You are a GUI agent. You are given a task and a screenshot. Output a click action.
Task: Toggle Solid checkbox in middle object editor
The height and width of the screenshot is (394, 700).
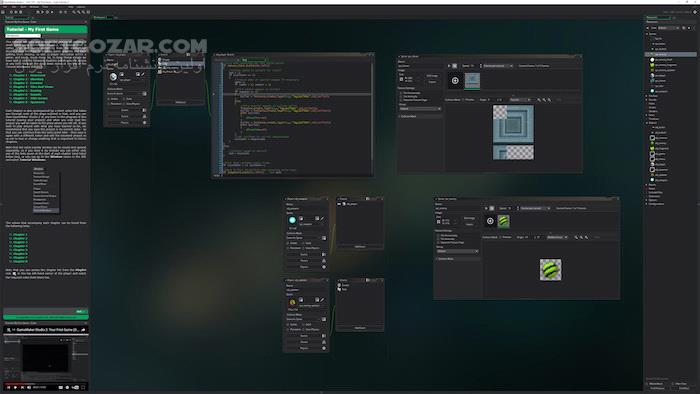tap(304, 243)
